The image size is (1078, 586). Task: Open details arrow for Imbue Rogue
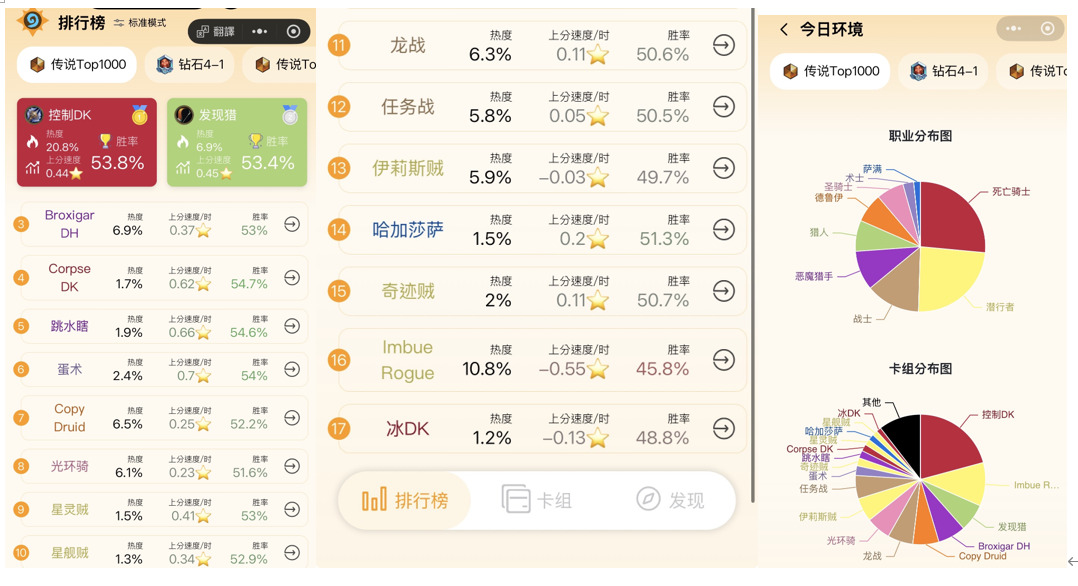[723, 360]
